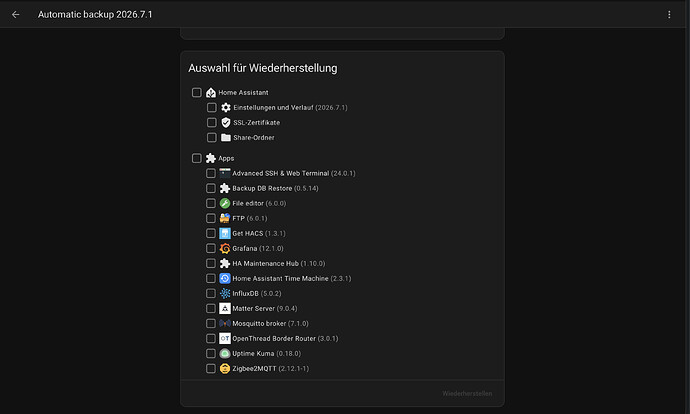The height and width of the screenshot is (414, 690).
Task: Click the FTP app label
Action: [238, 218]
